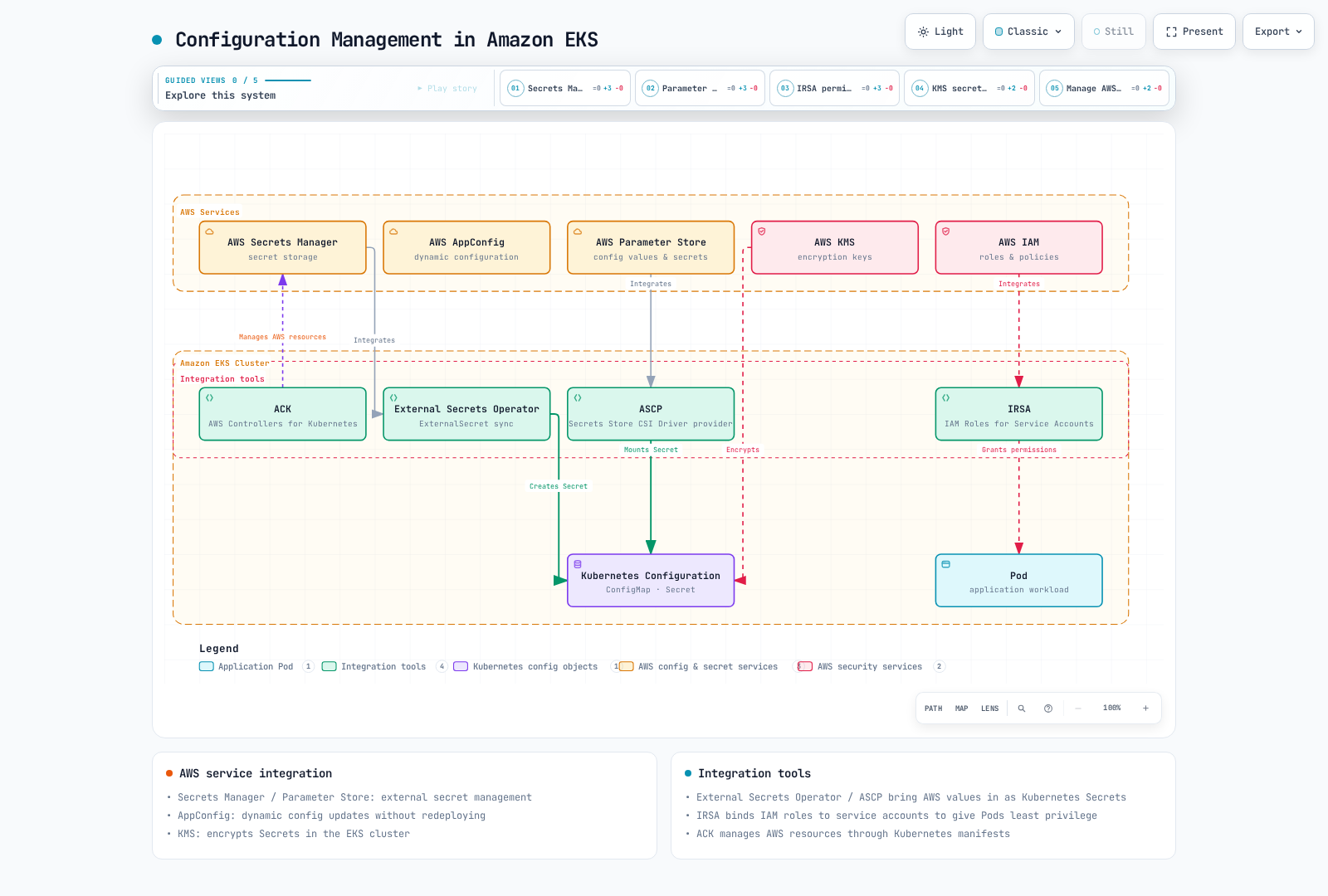Open the Export dropdown menu
Image resolution: width=1328 pixels, height=896 pixels.
tap(1278, 32)
